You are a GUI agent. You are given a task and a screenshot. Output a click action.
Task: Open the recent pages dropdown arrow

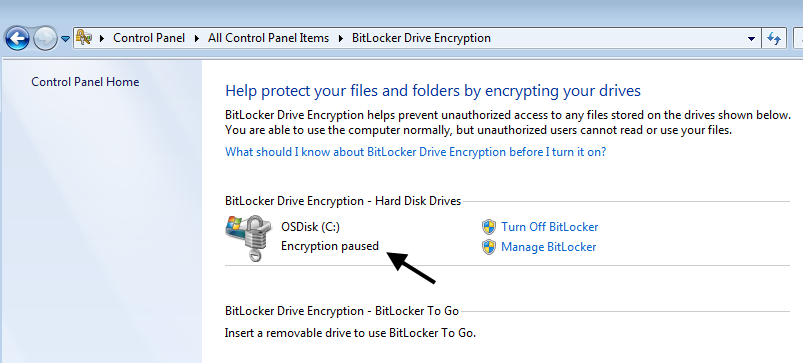[x=65, y=39]
